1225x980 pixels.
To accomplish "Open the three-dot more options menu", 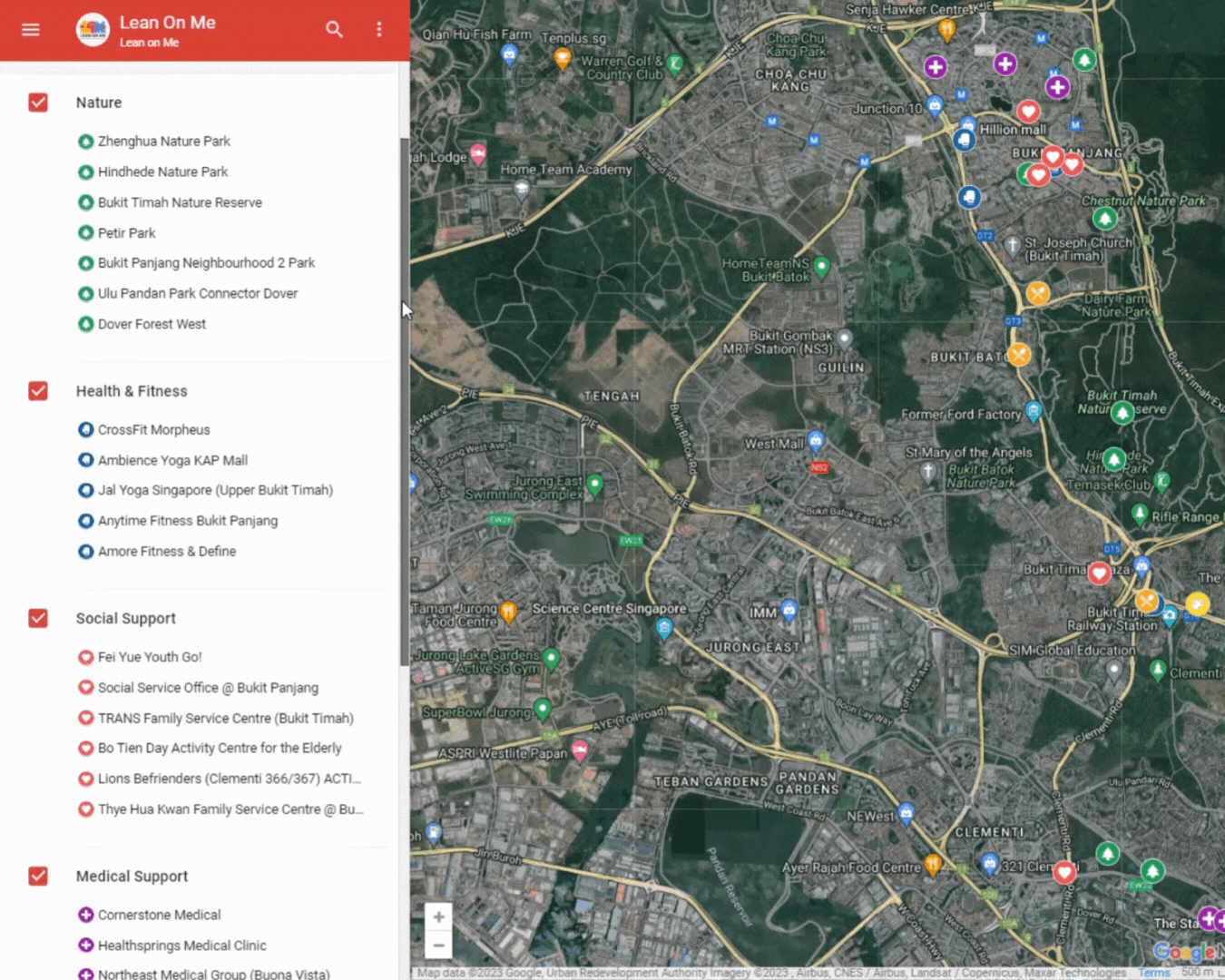I will (x=379, y=29).
